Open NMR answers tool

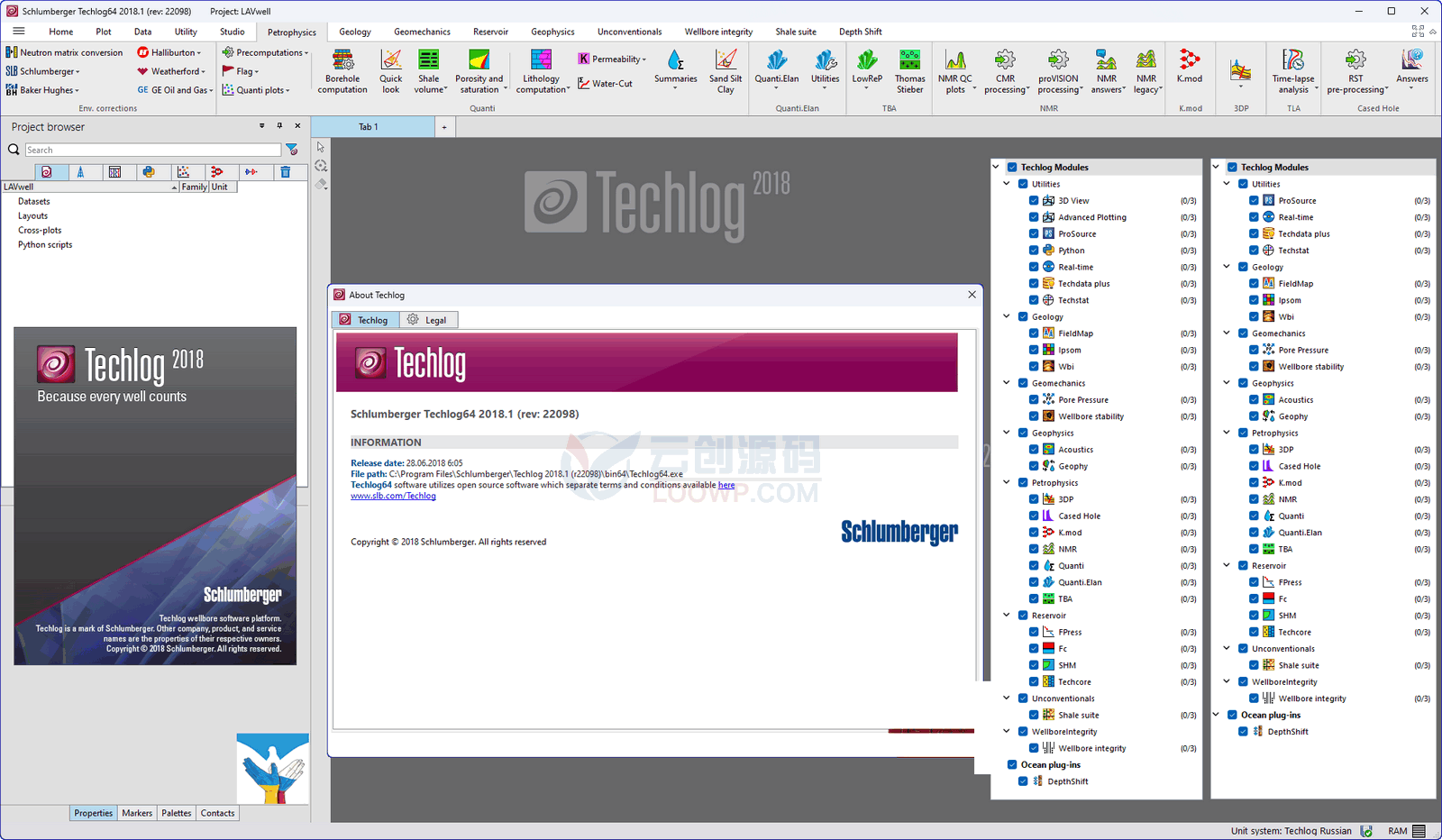pos(1107,71)
